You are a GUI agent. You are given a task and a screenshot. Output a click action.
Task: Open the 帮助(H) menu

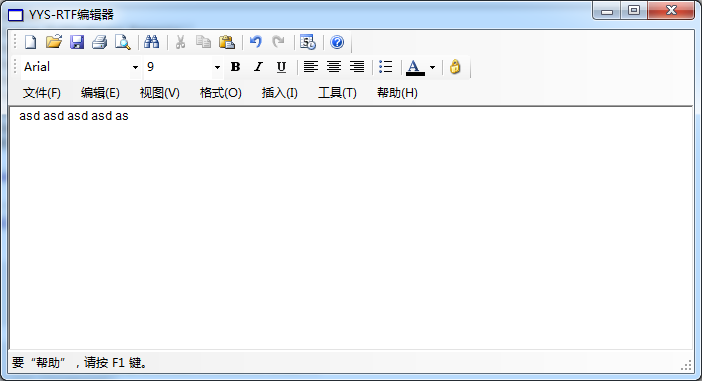point(397,93)
